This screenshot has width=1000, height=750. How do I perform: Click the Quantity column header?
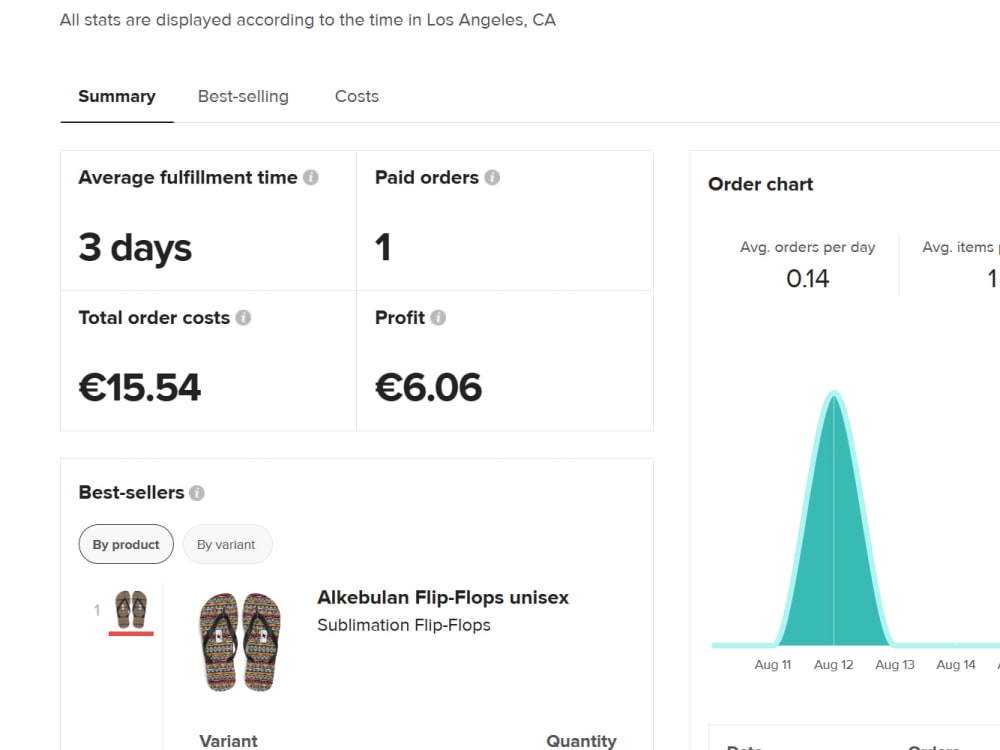click(581, 741)
